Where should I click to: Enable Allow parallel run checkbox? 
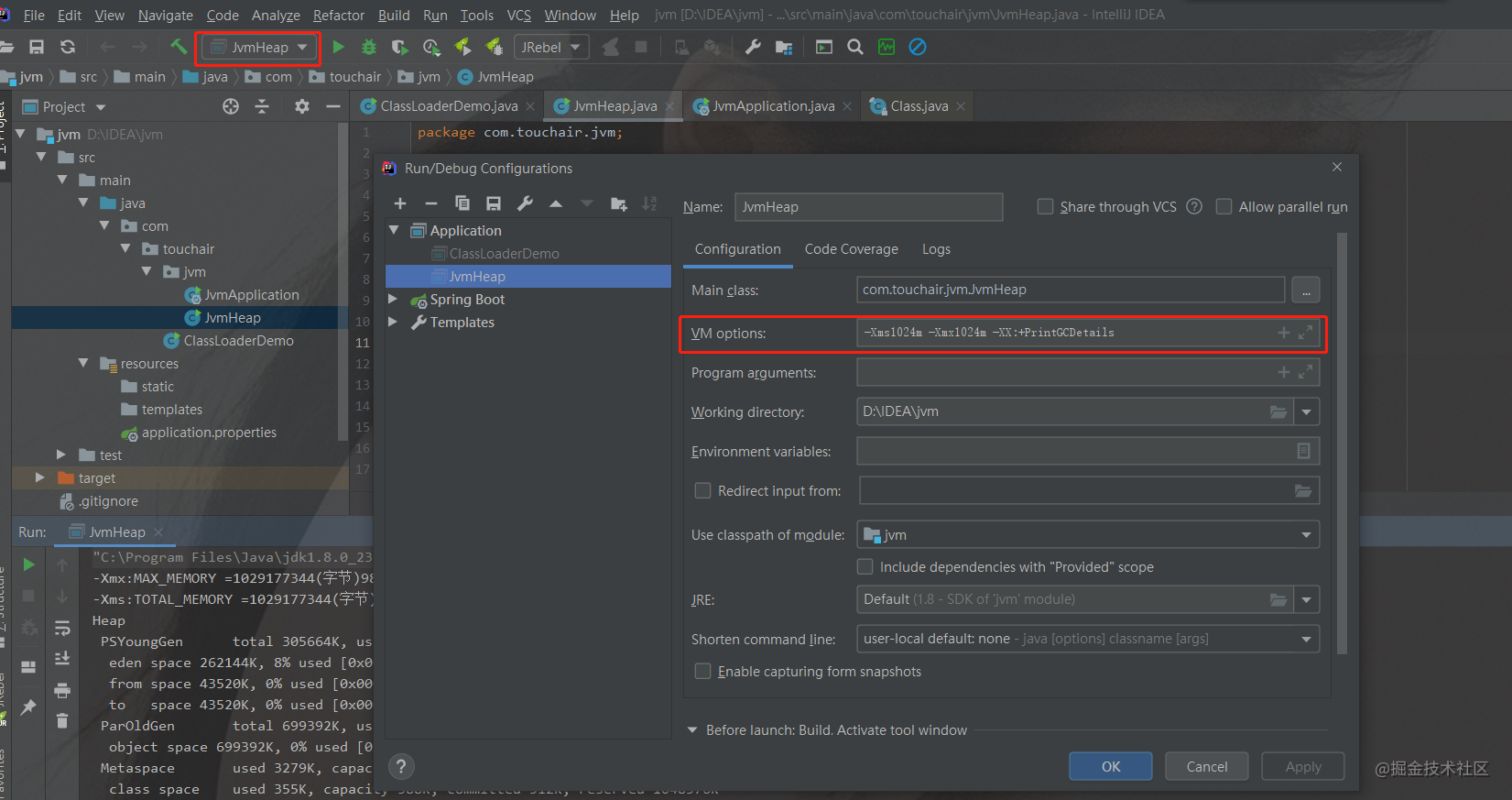[x=1224, y=206]
